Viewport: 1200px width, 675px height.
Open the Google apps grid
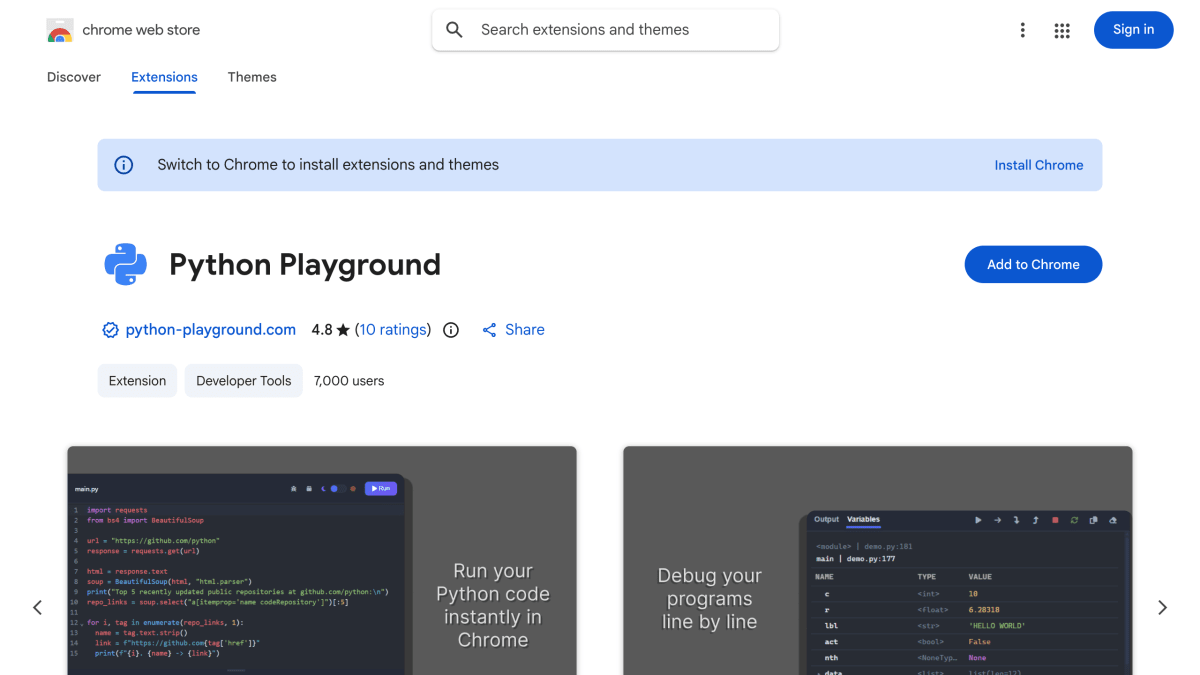tap(1062, 30)
